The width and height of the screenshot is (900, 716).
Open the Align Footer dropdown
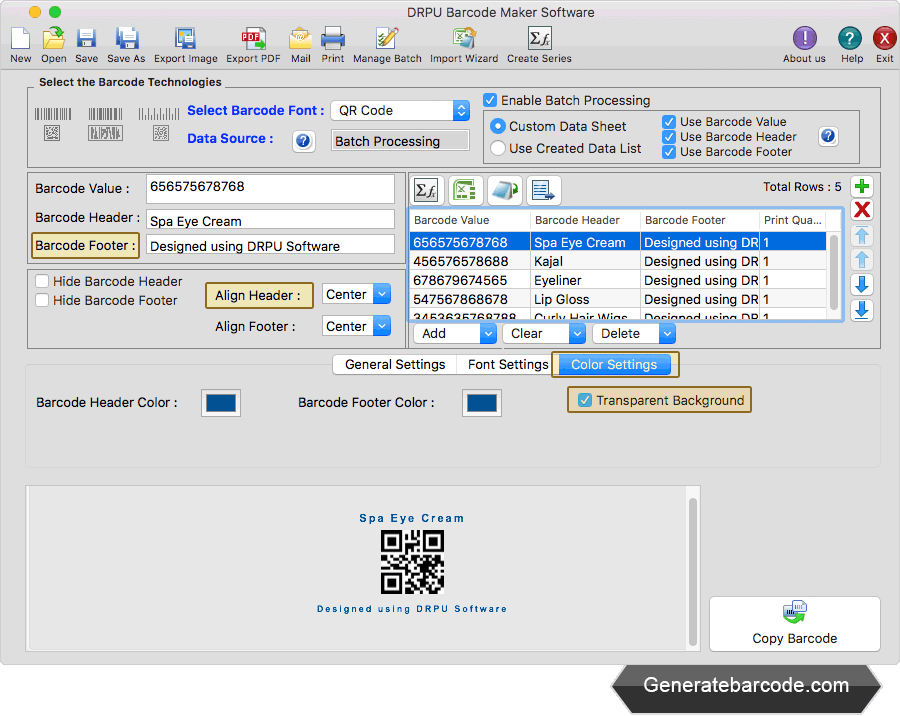356,326
